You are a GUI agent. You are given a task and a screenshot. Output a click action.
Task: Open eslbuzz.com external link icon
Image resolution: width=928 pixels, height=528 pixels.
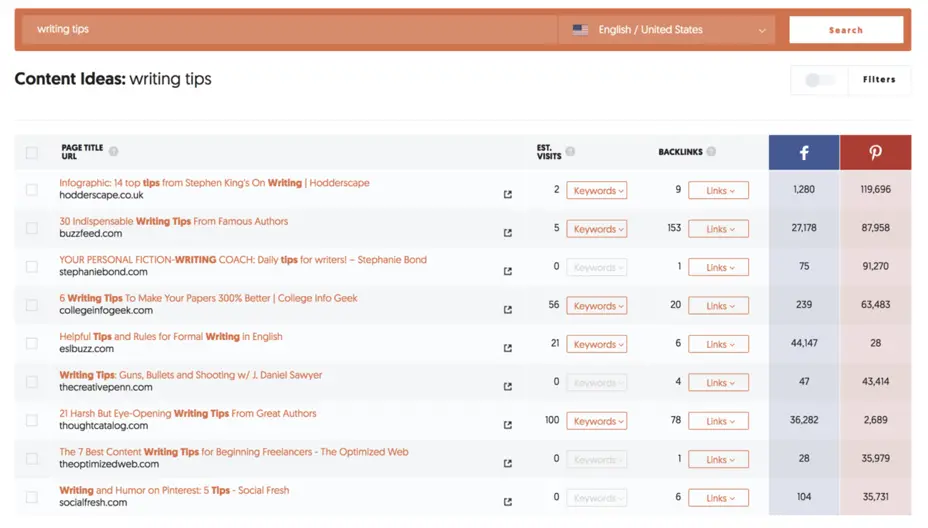pos(507,348)
